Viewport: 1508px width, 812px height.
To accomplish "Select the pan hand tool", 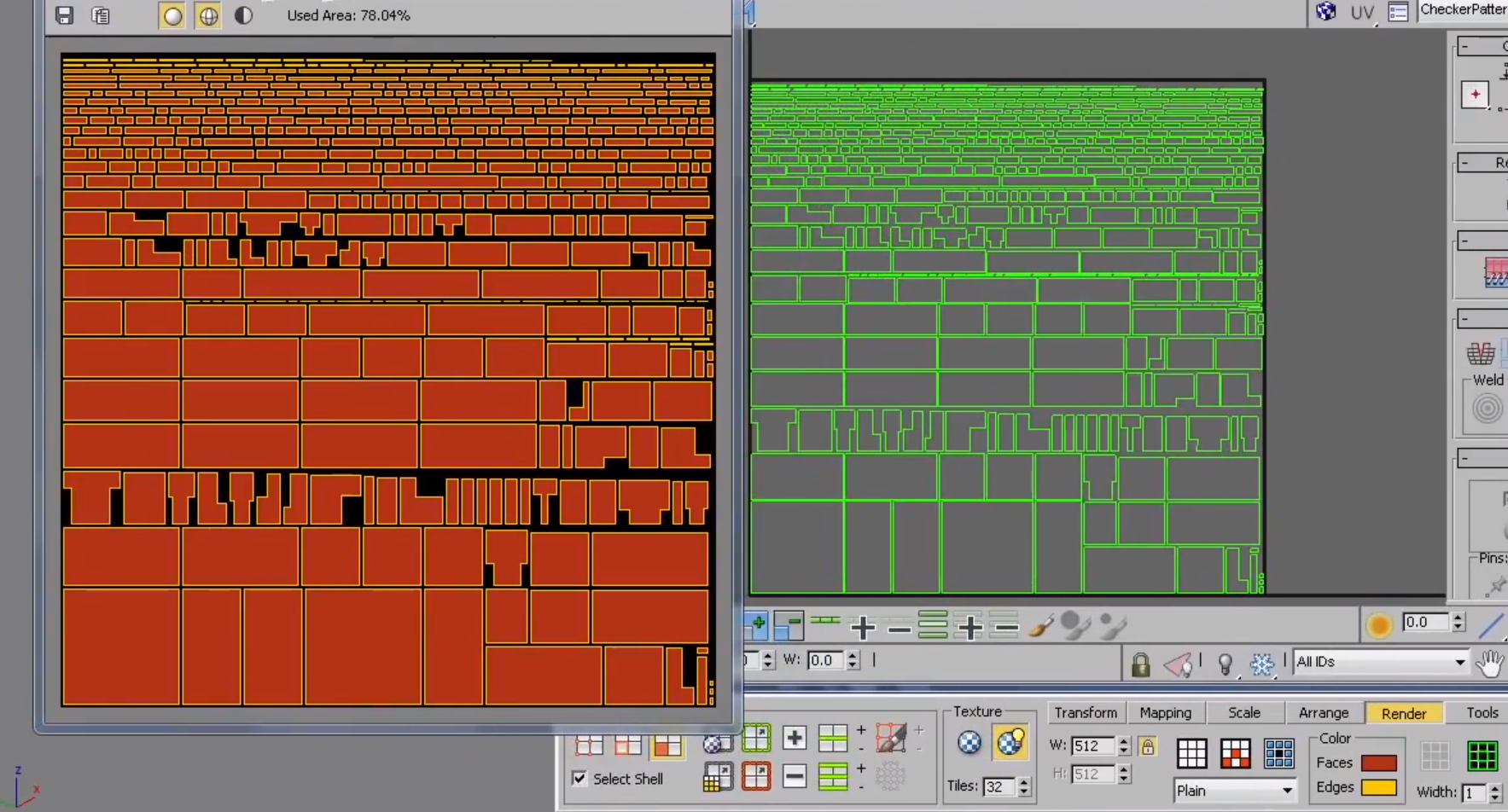I will pos(1490,663).
